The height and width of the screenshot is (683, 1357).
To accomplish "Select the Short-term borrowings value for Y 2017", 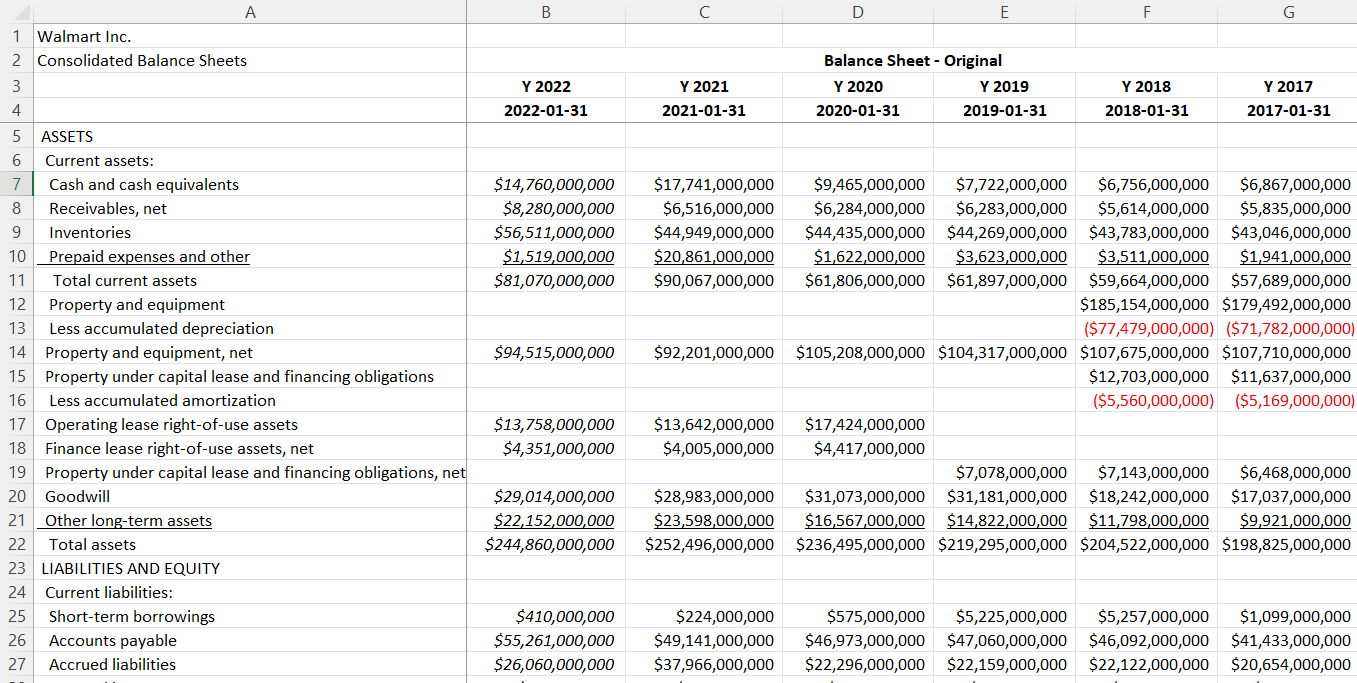I will click(x=1287, y=616).
